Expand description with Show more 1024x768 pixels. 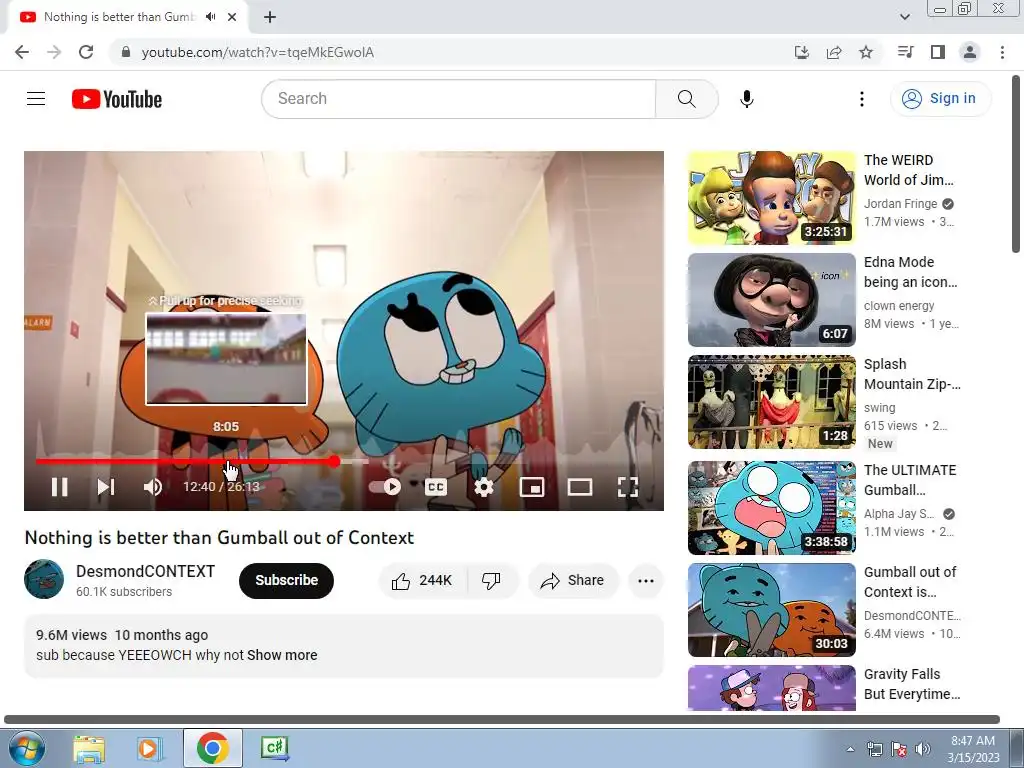(282, 655)
